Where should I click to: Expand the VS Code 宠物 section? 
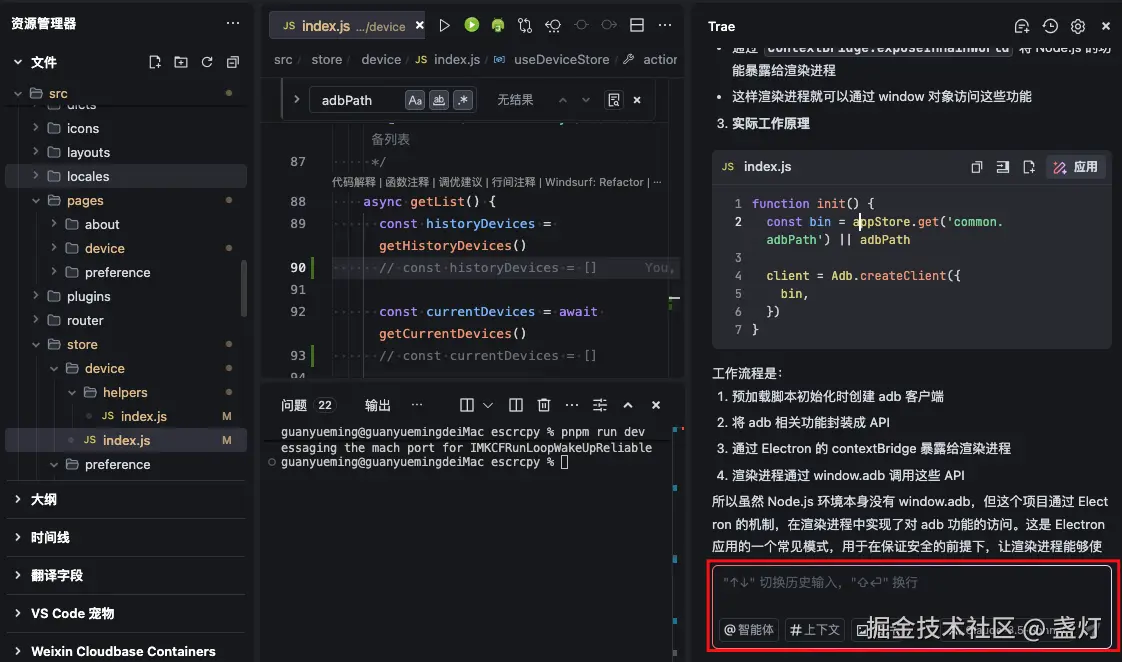pyautogui.click(x=18, y=613)
